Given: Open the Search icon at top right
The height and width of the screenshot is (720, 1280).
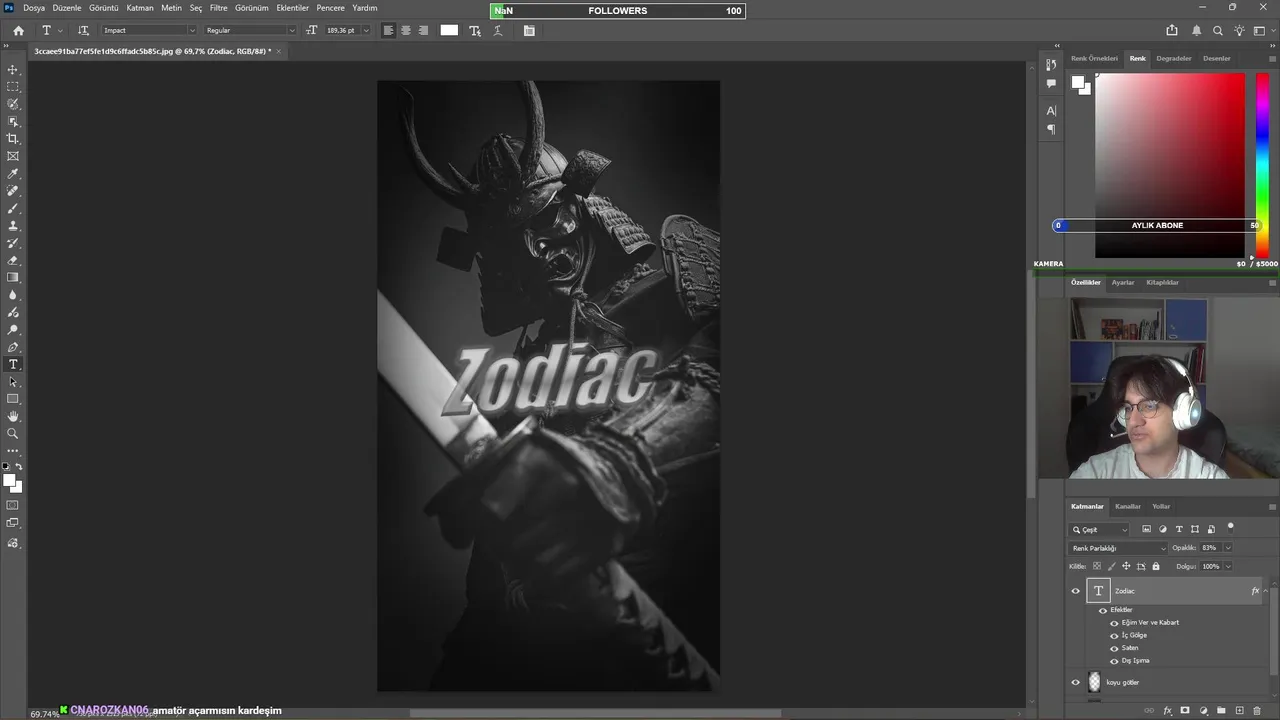Looking at the screenshot, I should [x=1217, y=30].
